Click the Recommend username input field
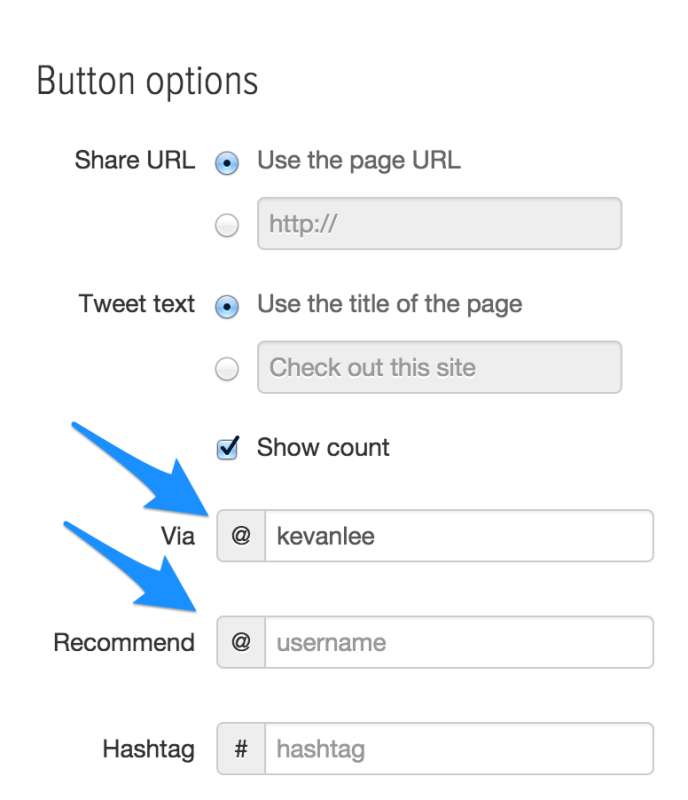This screenshot has width=688, height=800. (x=459, y=642)
